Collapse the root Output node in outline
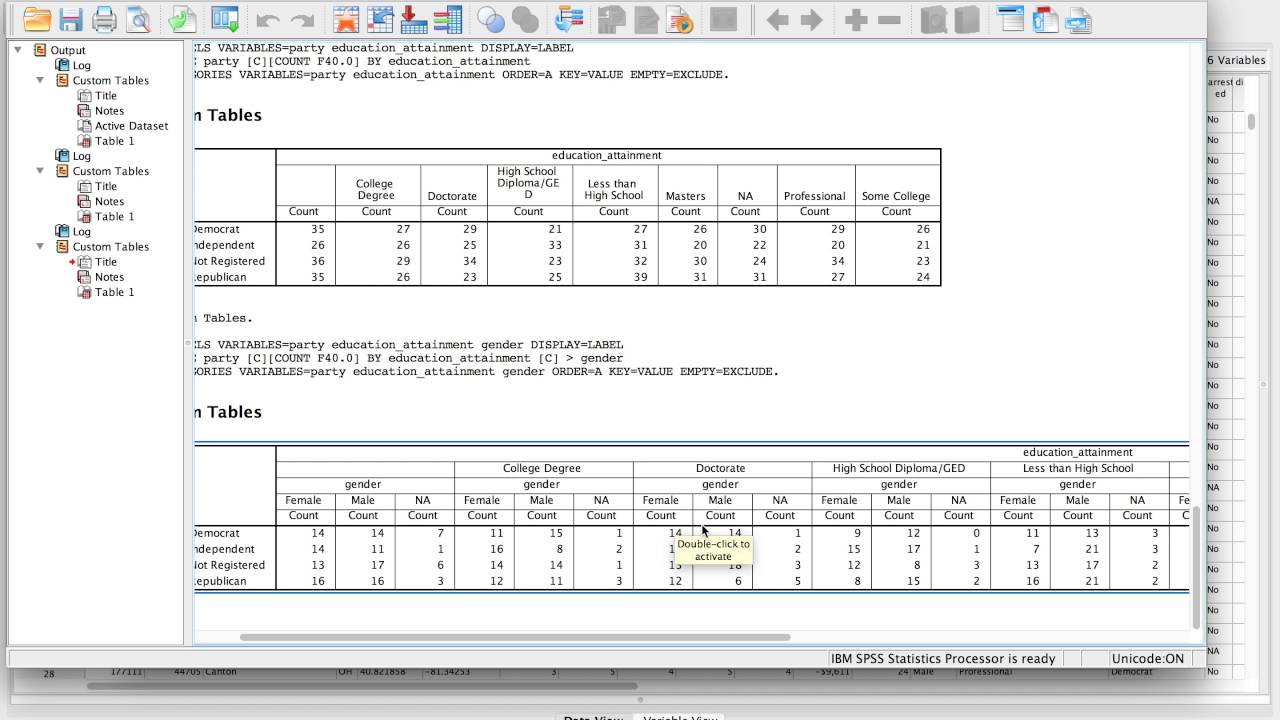The height and width of the screenshot is (720, 1280). coord(18,50)
